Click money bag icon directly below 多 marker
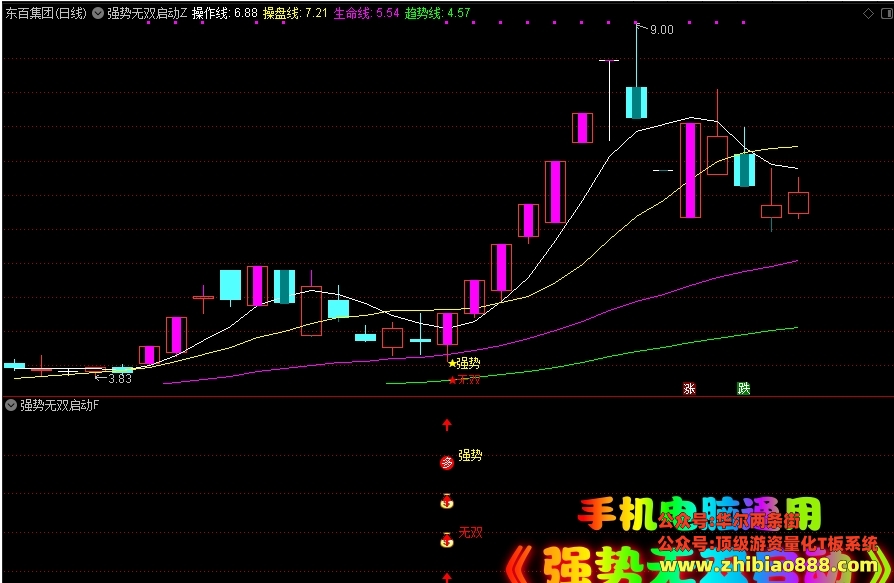The width and height of the screenshot is (894, 583). click(447, 501)
